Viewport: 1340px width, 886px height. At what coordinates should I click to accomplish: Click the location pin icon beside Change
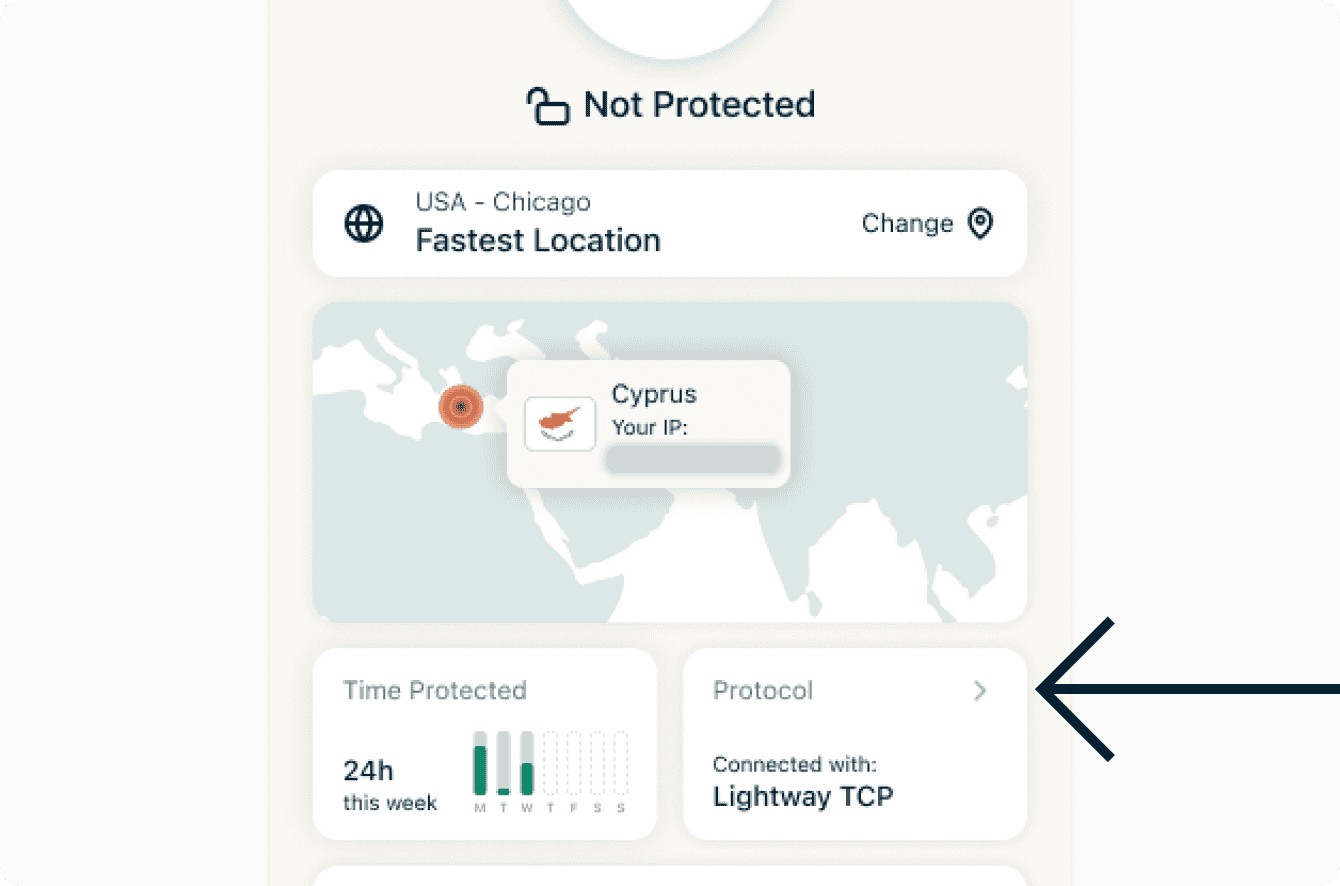(981, 223)
